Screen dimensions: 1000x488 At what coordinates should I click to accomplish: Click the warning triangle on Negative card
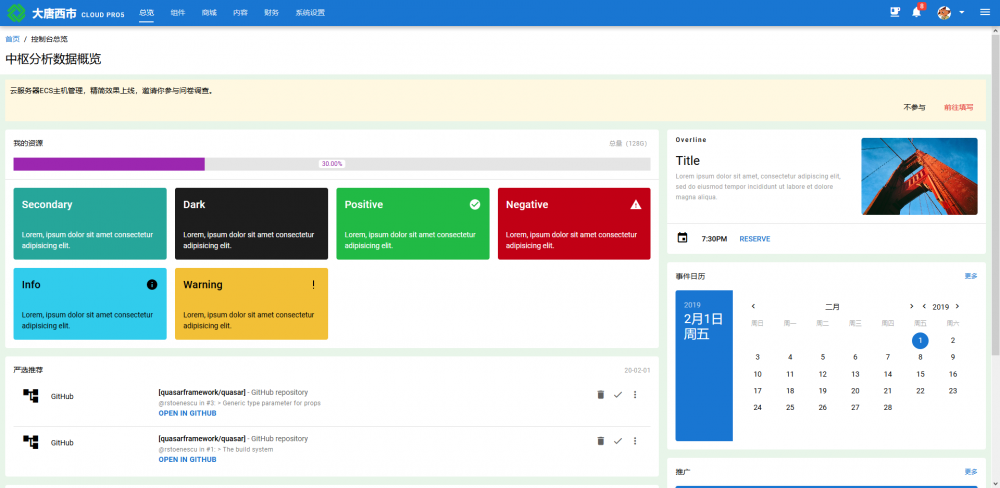coord(636,205)
